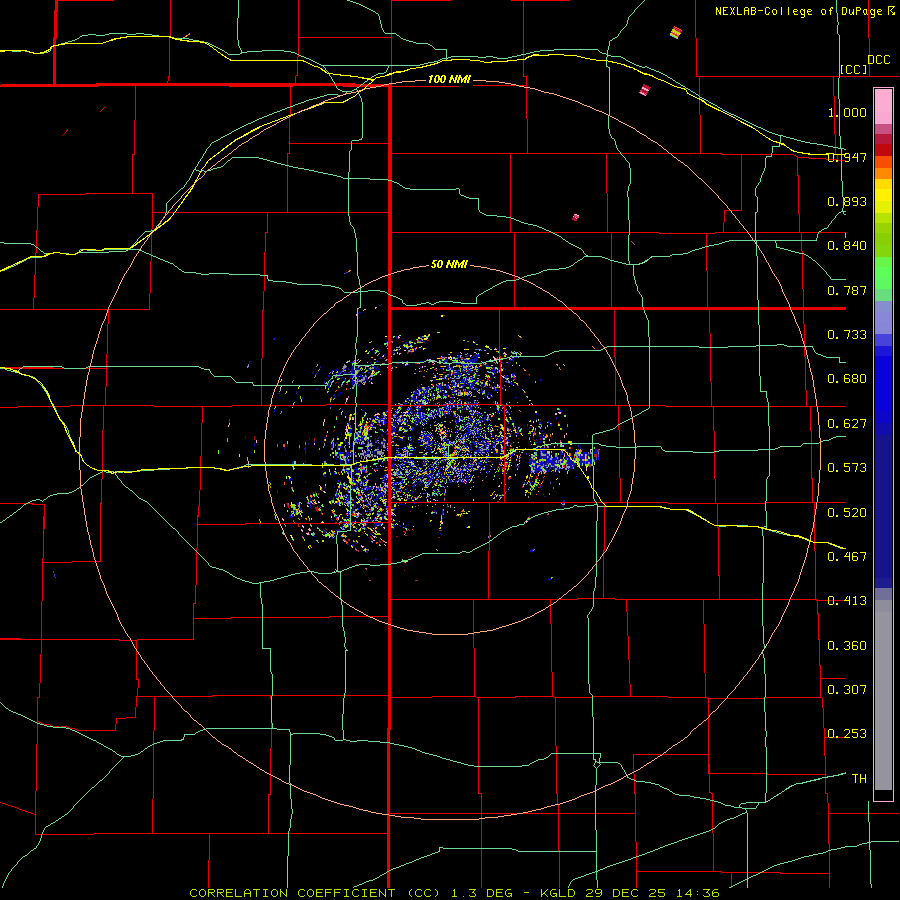Screen dimensions: 900x900
Task: Click the 0.573 scale value
Action: click(x=847, y=468)
